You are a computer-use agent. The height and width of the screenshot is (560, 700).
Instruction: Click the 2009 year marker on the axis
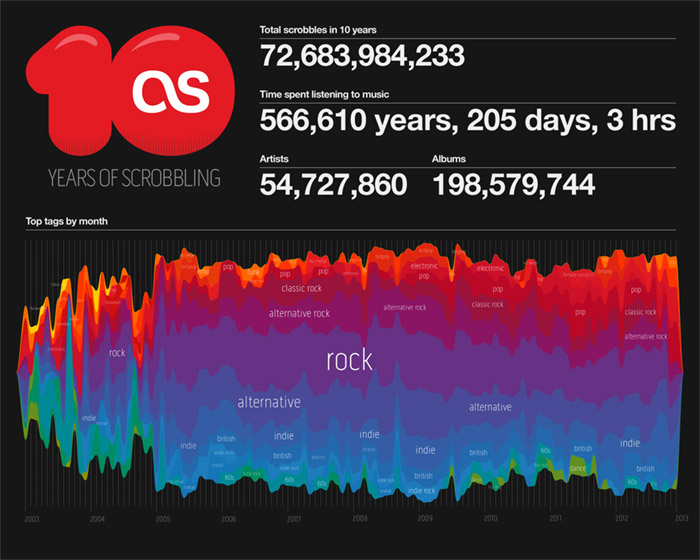click(x=425, y=518)
